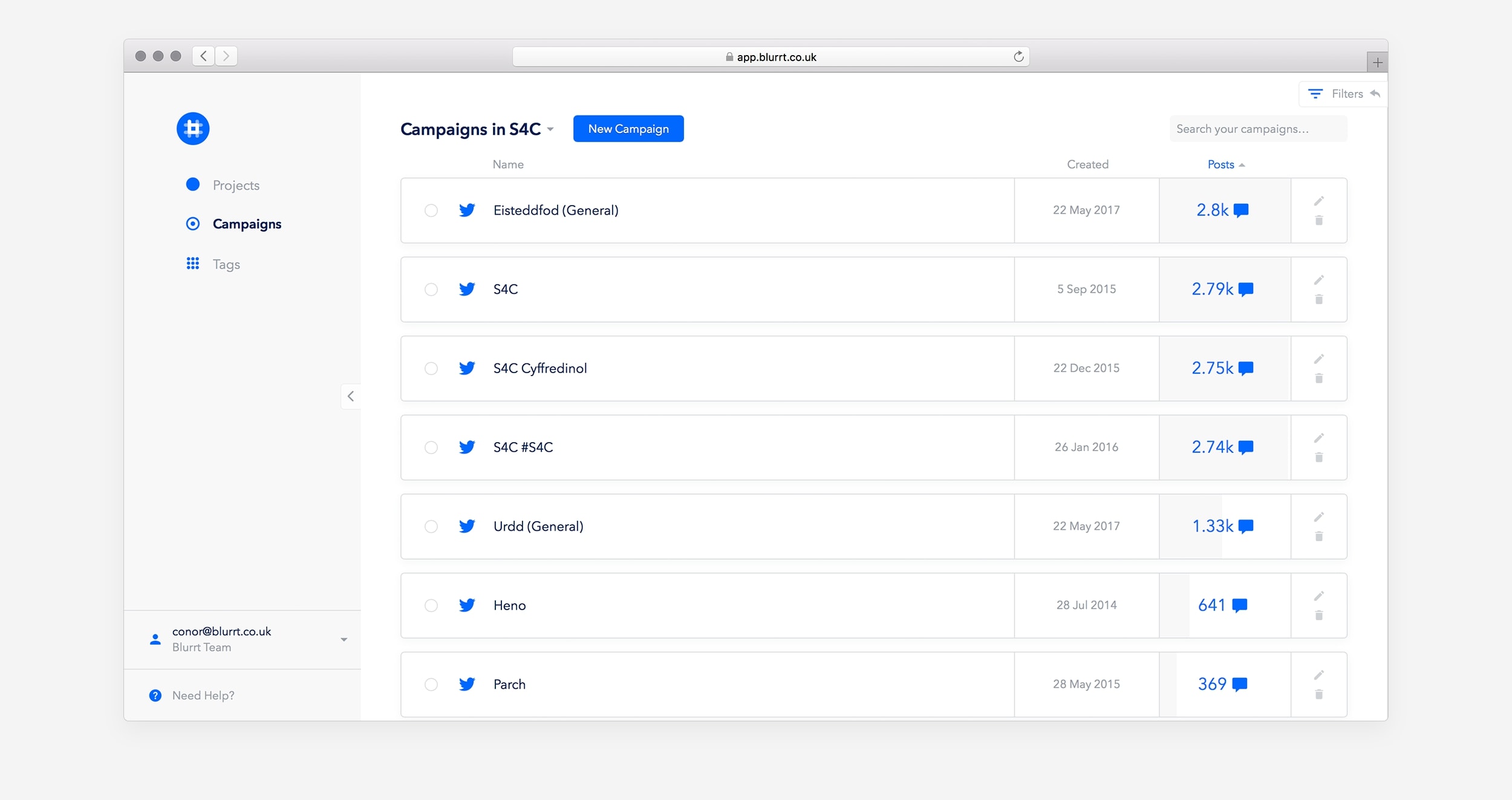Screen dimensions: 1512x800
Task: Delete the S4C #S4C campaign
Action: pos(1319,457)
